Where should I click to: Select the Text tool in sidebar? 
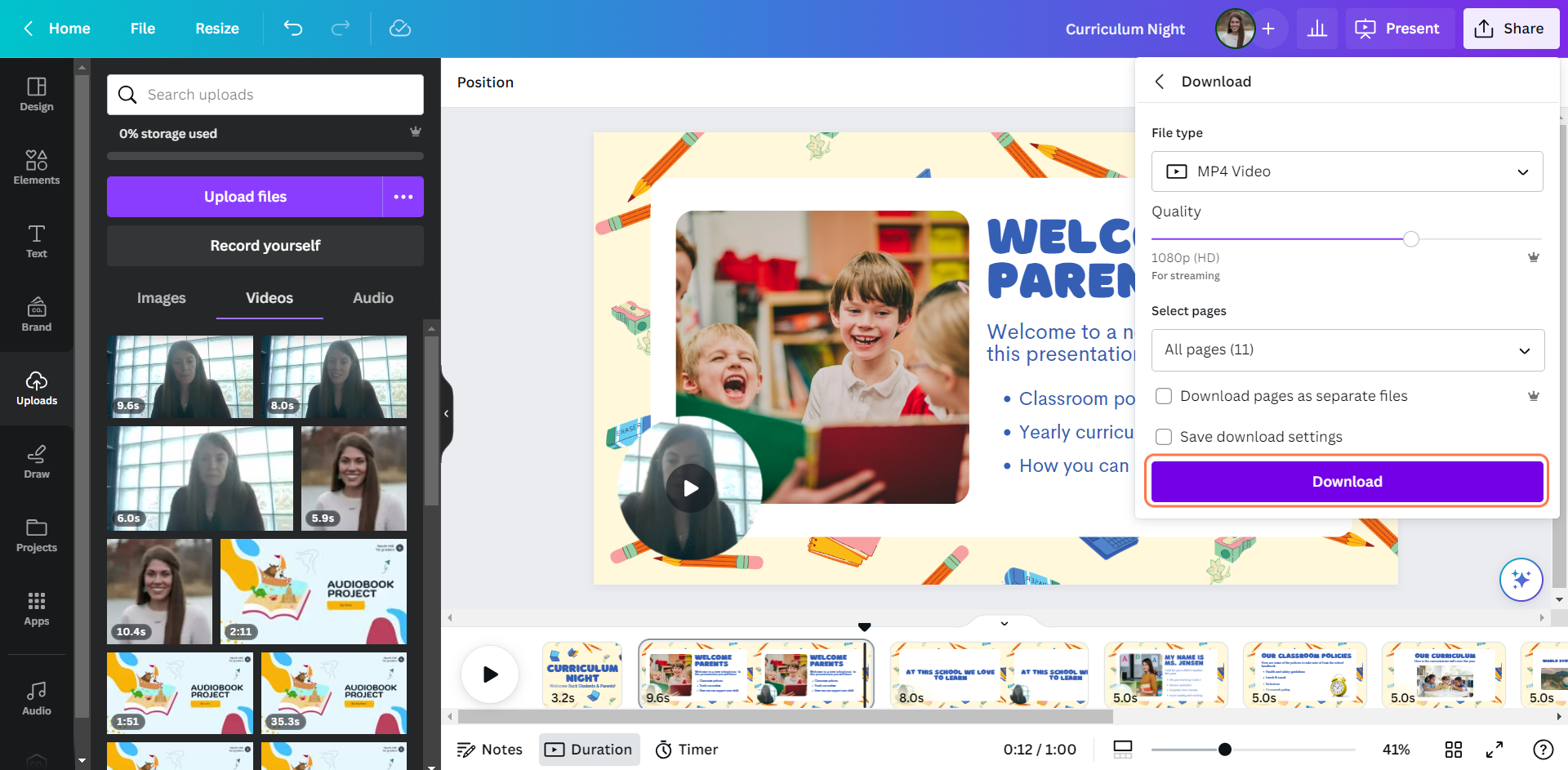pos(37,242)
